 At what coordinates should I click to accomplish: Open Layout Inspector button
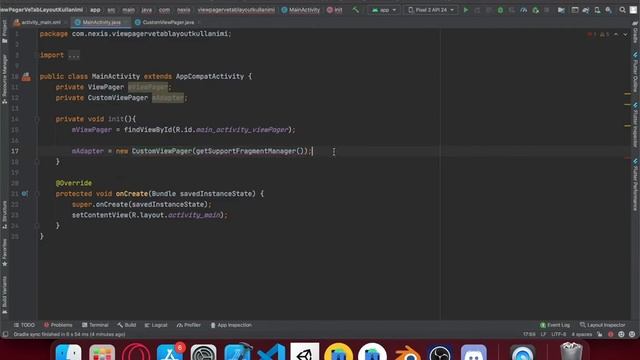point(602,325)
